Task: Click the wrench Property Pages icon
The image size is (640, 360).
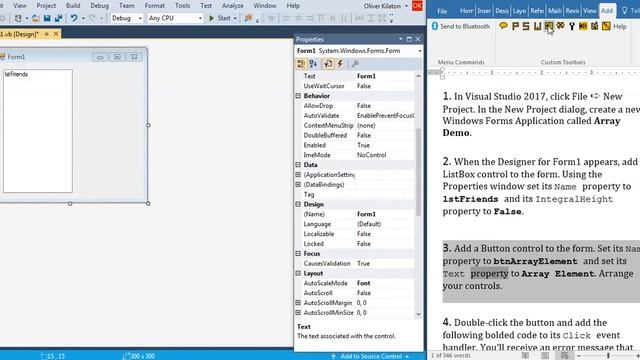Action: [x=355, y=64]
